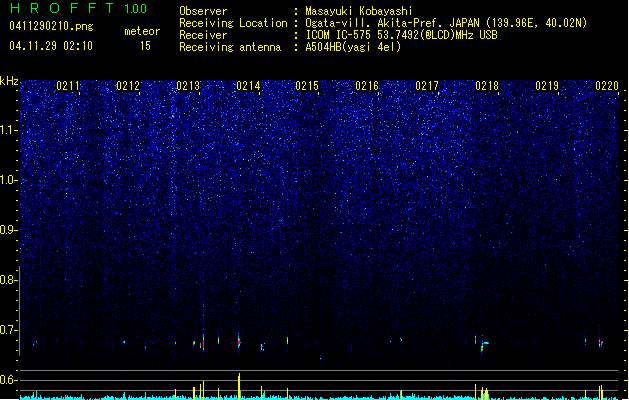Click the 1.0 kHz axis label
This screenshot has width=629, height=400.
point(9,180)
